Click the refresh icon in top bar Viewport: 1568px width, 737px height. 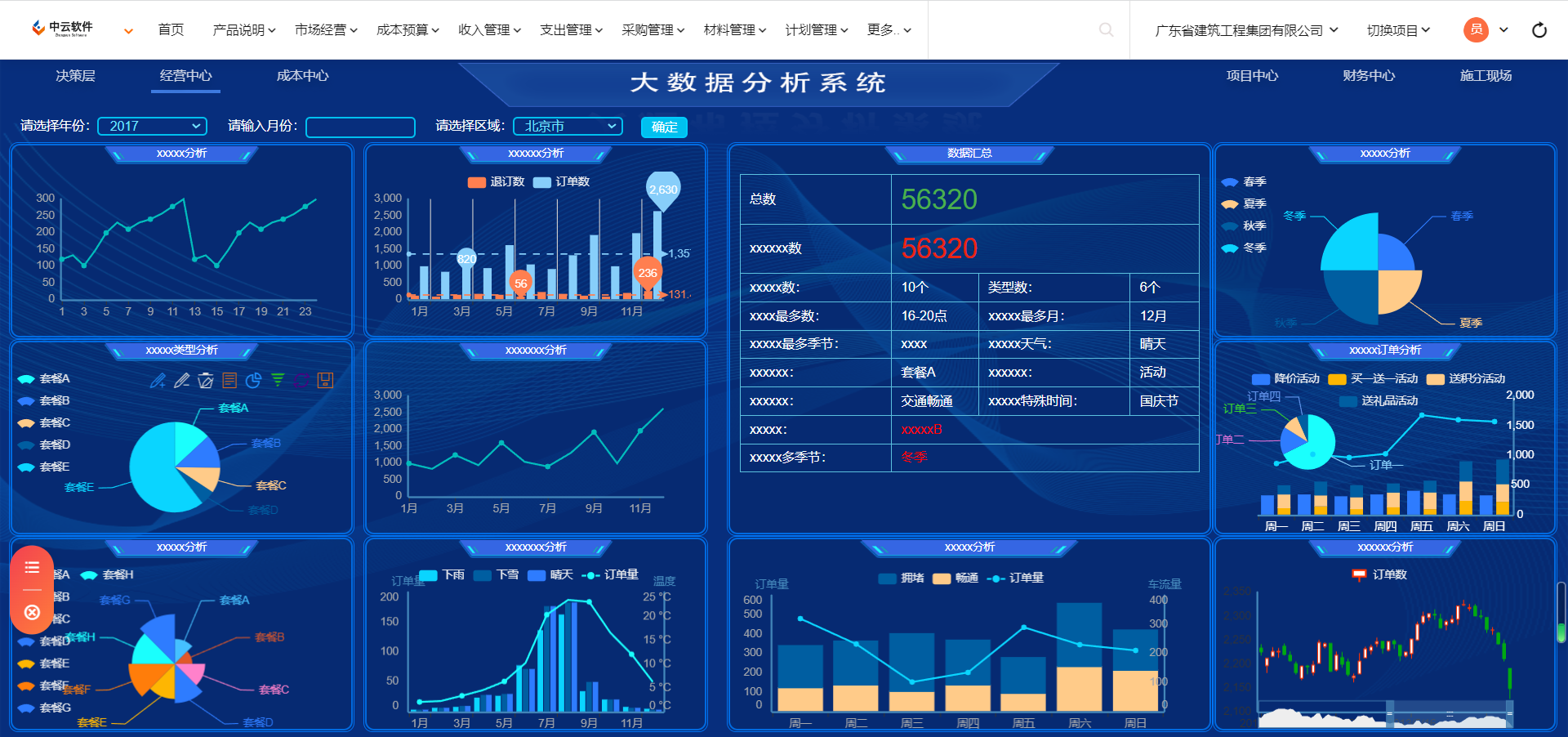pyautogui.click(x=1539, y=30)
